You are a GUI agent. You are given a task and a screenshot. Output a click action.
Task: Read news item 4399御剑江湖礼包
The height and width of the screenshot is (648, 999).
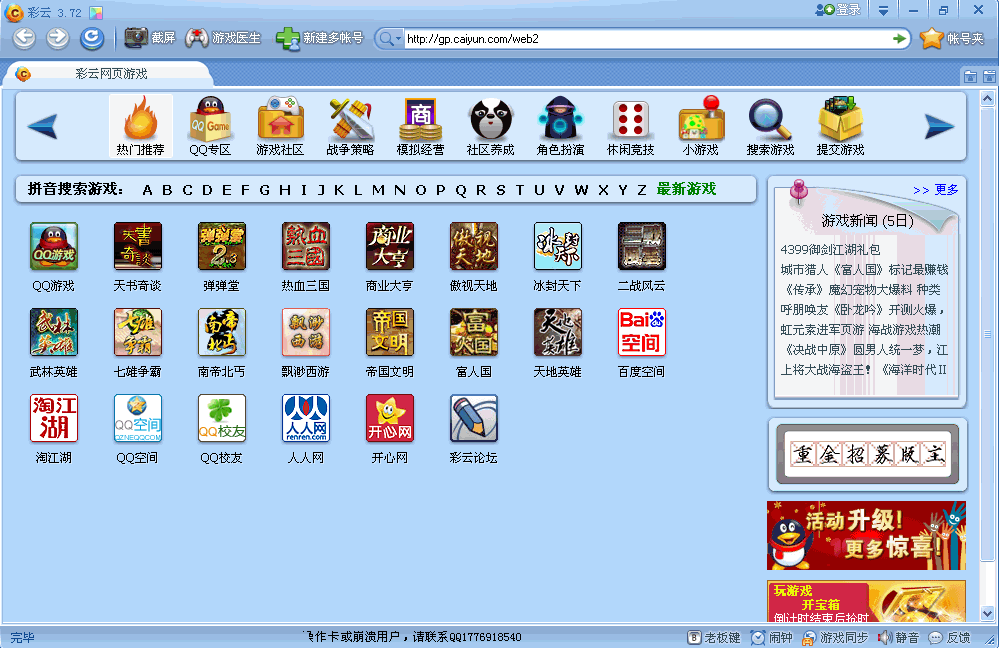pyautogui.click(x=830, y=249)
